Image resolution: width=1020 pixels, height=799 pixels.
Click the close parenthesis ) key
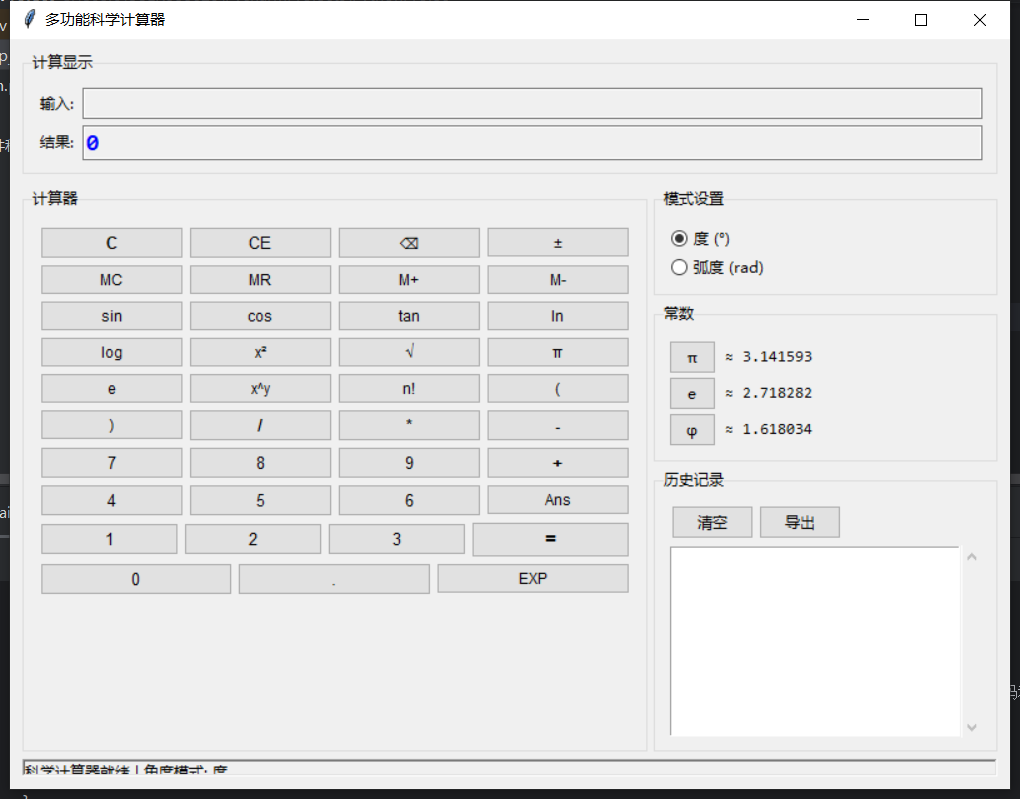[x=111, y=425]
